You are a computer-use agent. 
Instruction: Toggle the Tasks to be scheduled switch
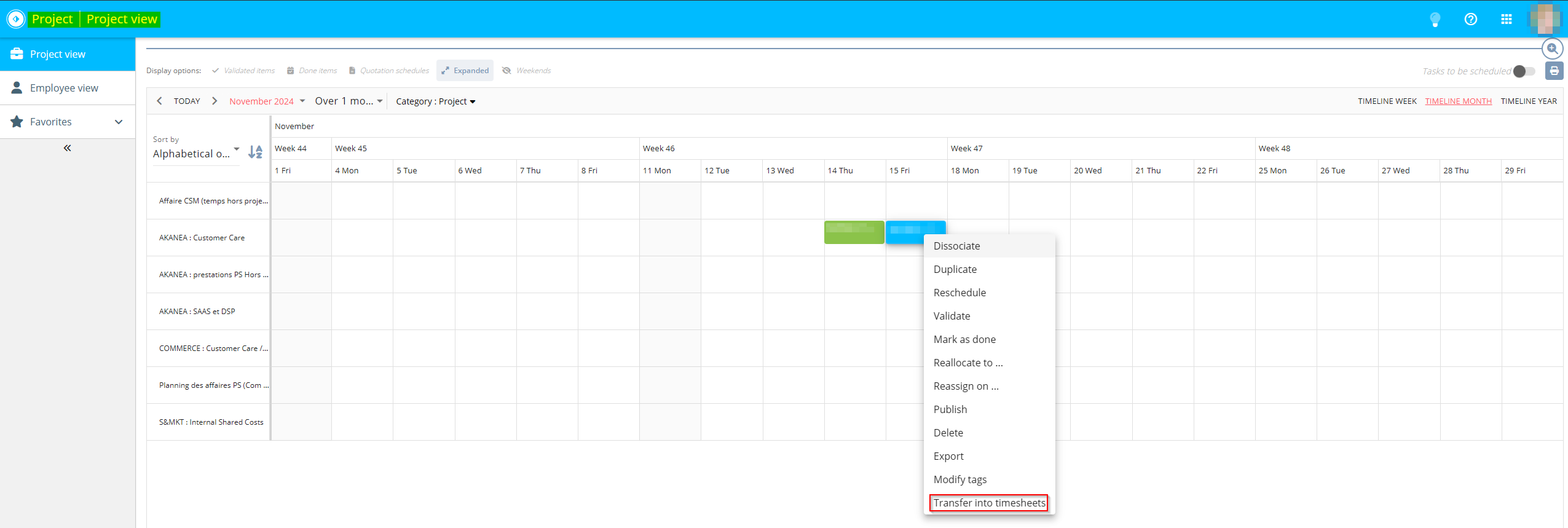coord(1524,71)
